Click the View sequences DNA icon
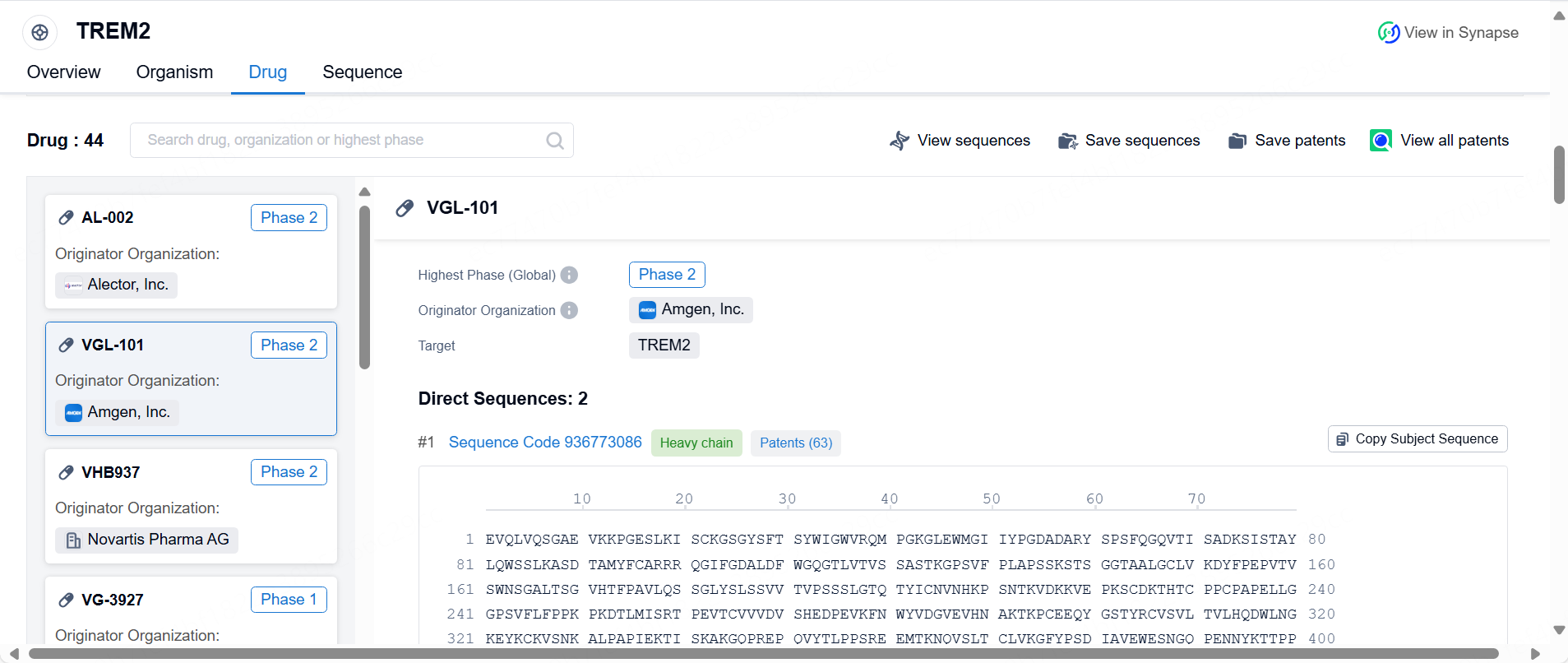Screen dimensions: 1568x663 click(x=900, y=141)
